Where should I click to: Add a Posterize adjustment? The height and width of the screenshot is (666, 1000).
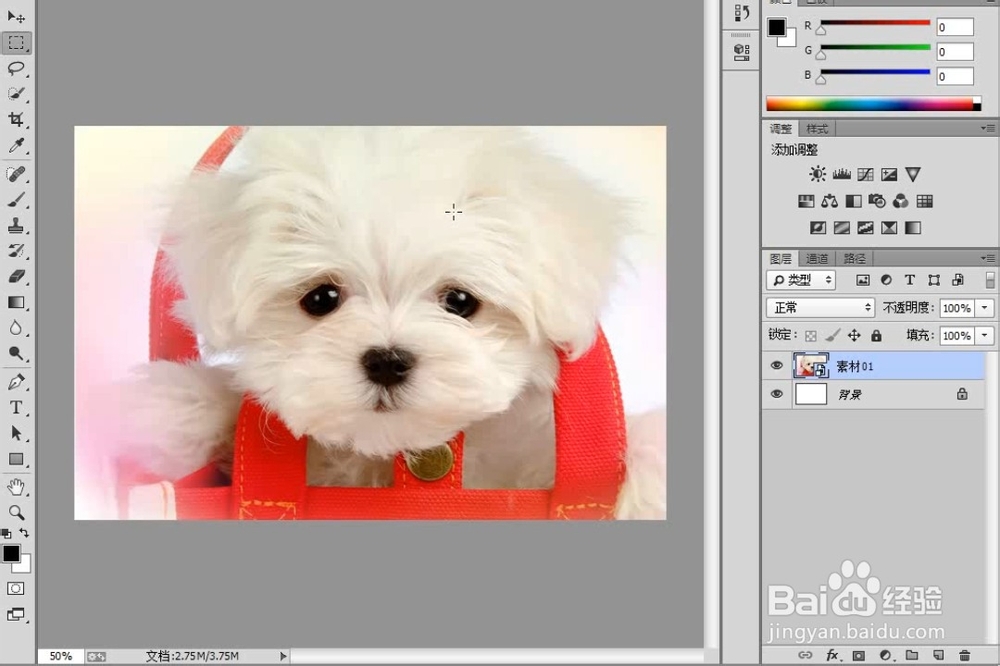pyautogui.click(x=842, y=228)
